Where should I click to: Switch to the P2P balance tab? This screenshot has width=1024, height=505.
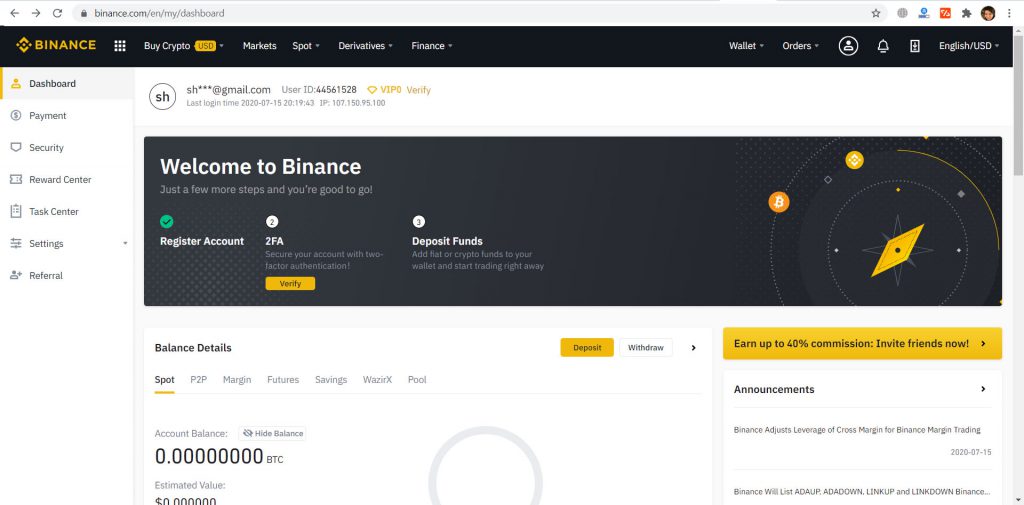(x=199, y=380)
